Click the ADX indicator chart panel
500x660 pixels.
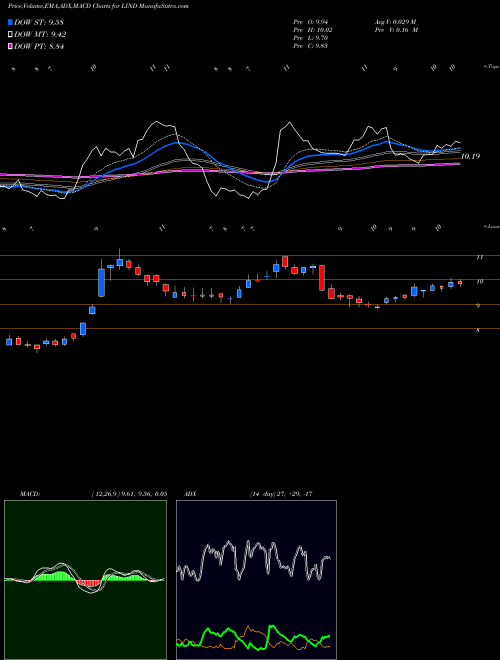(x=256, y=580)
